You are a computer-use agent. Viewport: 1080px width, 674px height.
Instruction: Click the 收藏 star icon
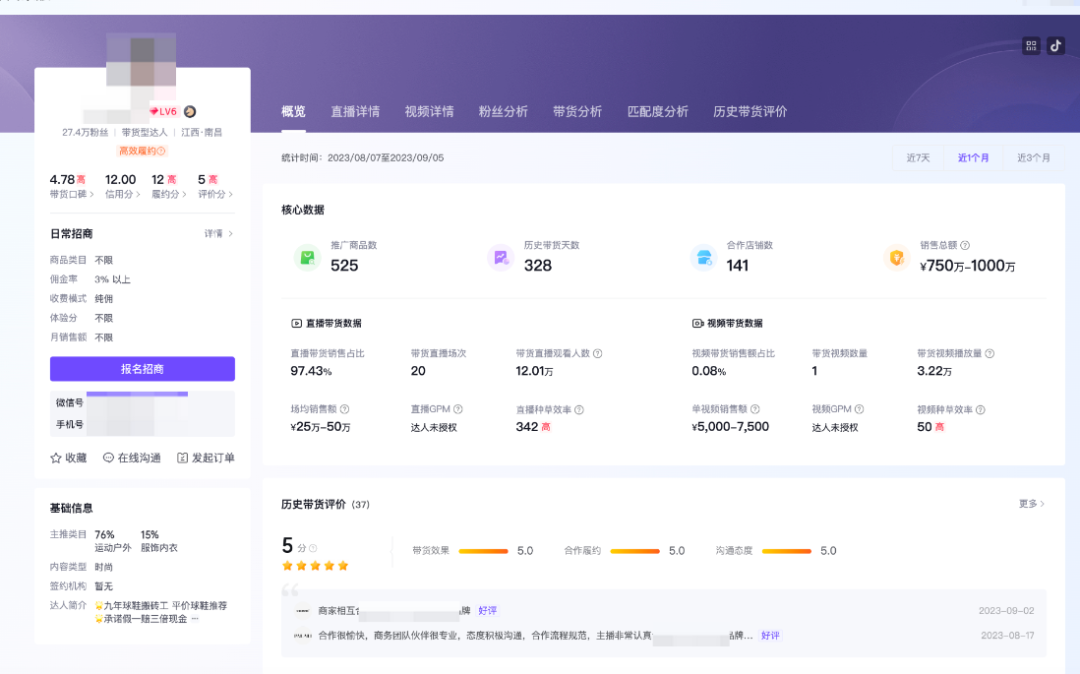point(56,458)
